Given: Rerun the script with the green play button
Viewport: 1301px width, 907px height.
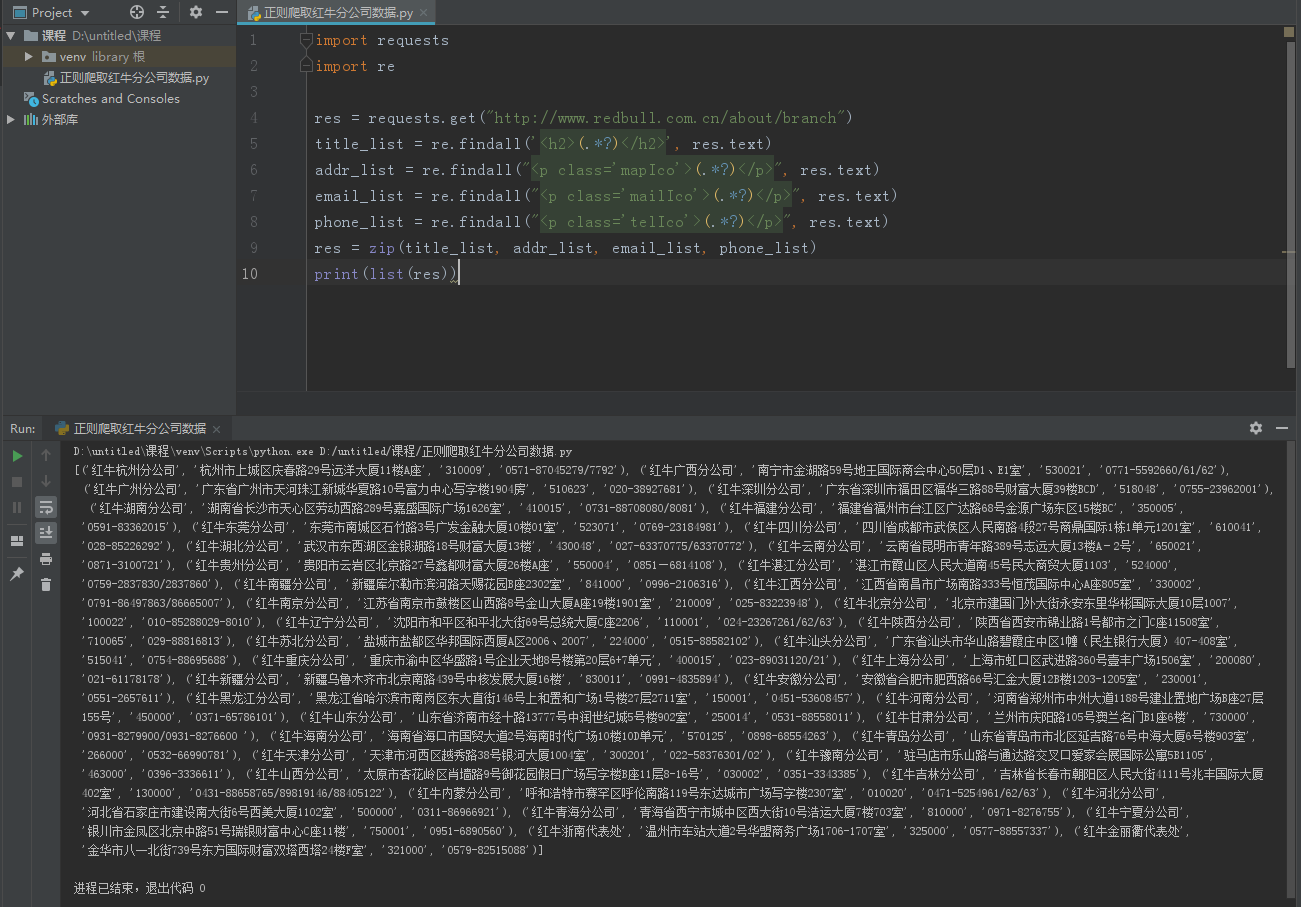Looking at the screenshot, I should pos(17,456).
